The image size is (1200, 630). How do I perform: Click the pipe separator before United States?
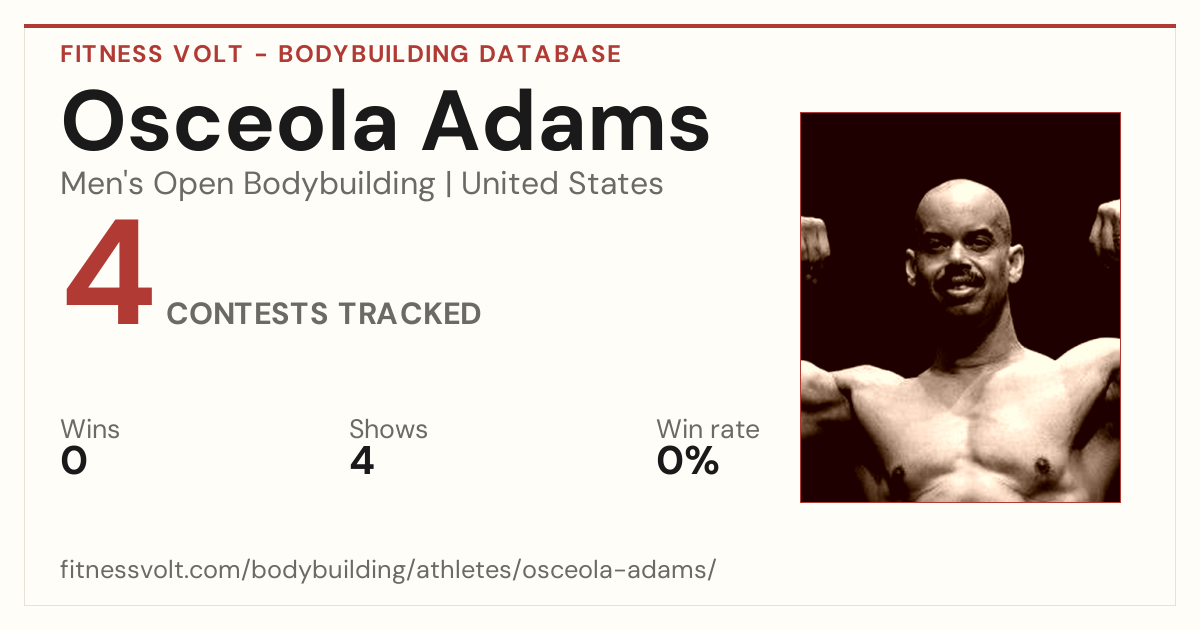tap(449, 184)
